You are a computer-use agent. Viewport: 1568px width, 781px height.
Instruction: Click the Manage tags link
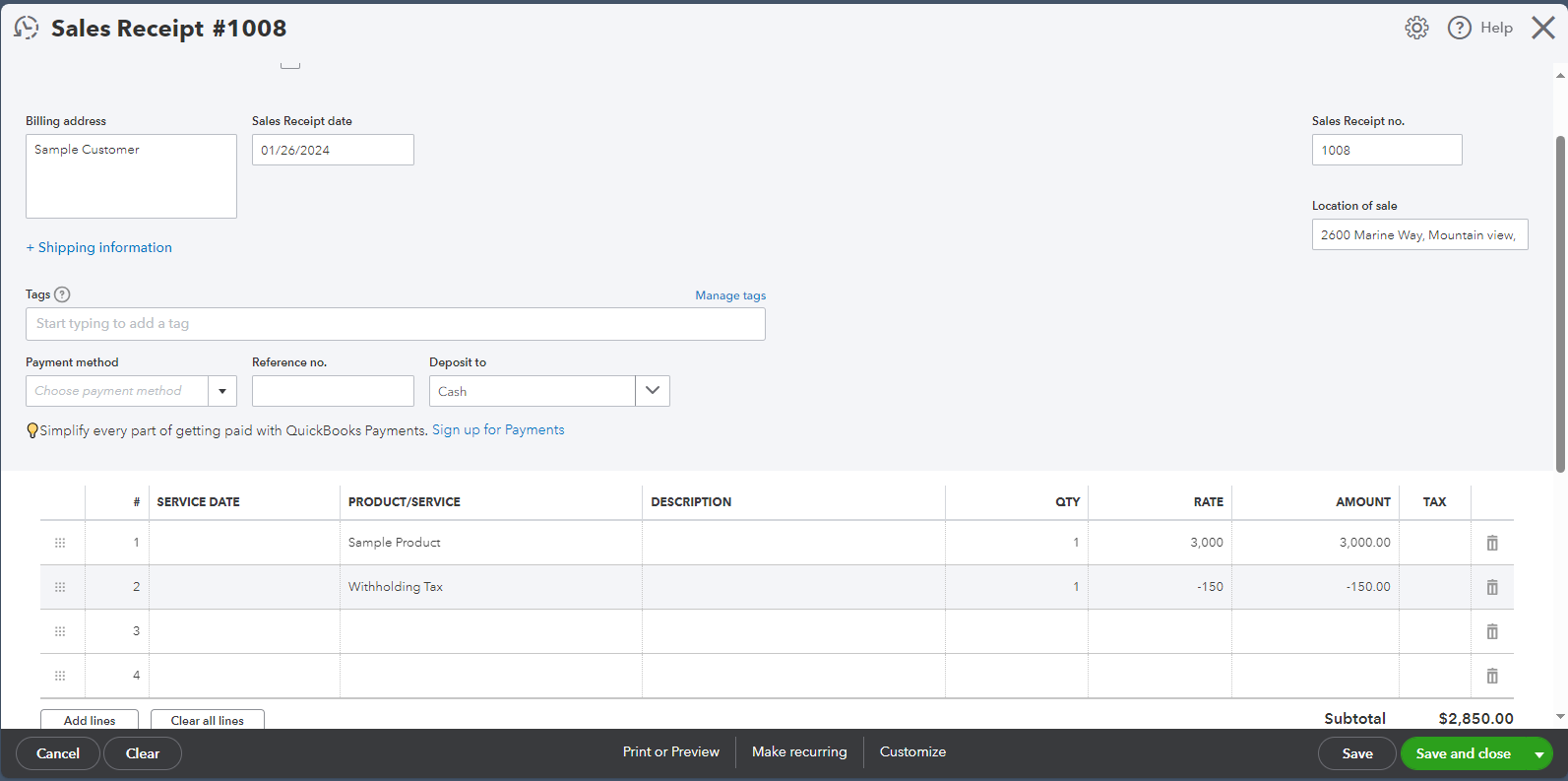coord(730,295)
